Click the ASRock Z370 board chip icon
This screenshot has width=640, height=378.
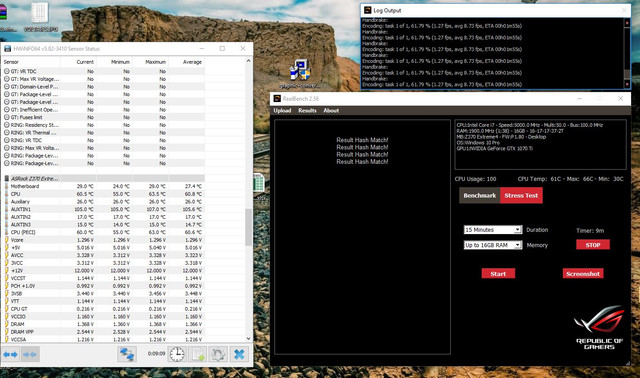7,178
